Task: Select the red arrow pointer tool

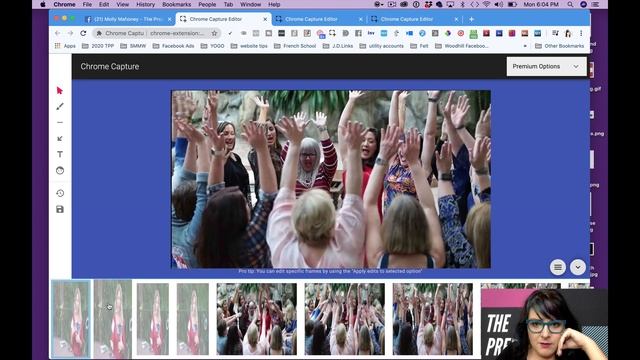Action: coord(60,90)
